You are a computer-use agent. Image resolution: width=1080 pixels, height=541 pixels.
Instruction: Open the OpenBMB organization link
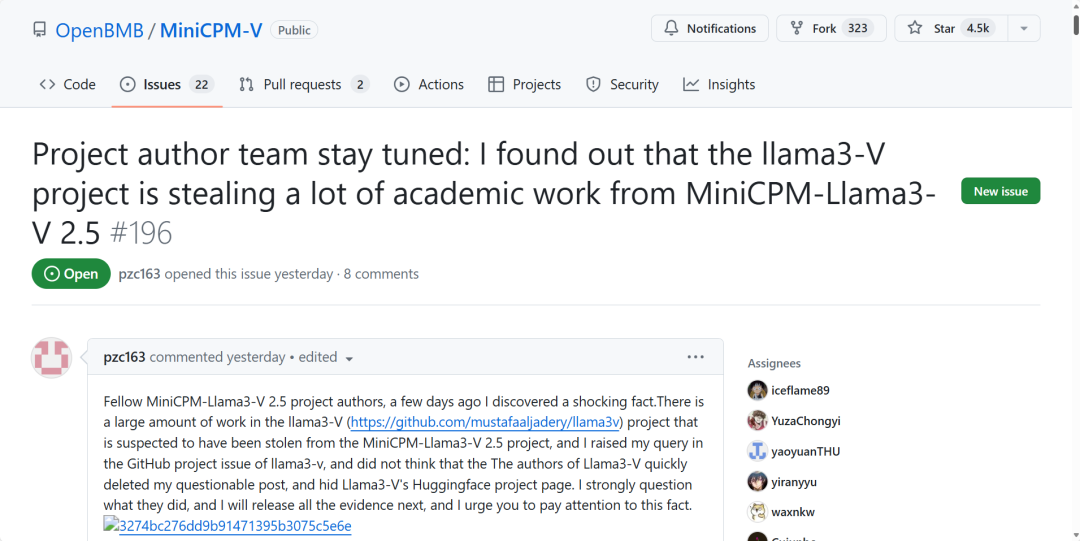pyautogui.click(x=100, y=30)
